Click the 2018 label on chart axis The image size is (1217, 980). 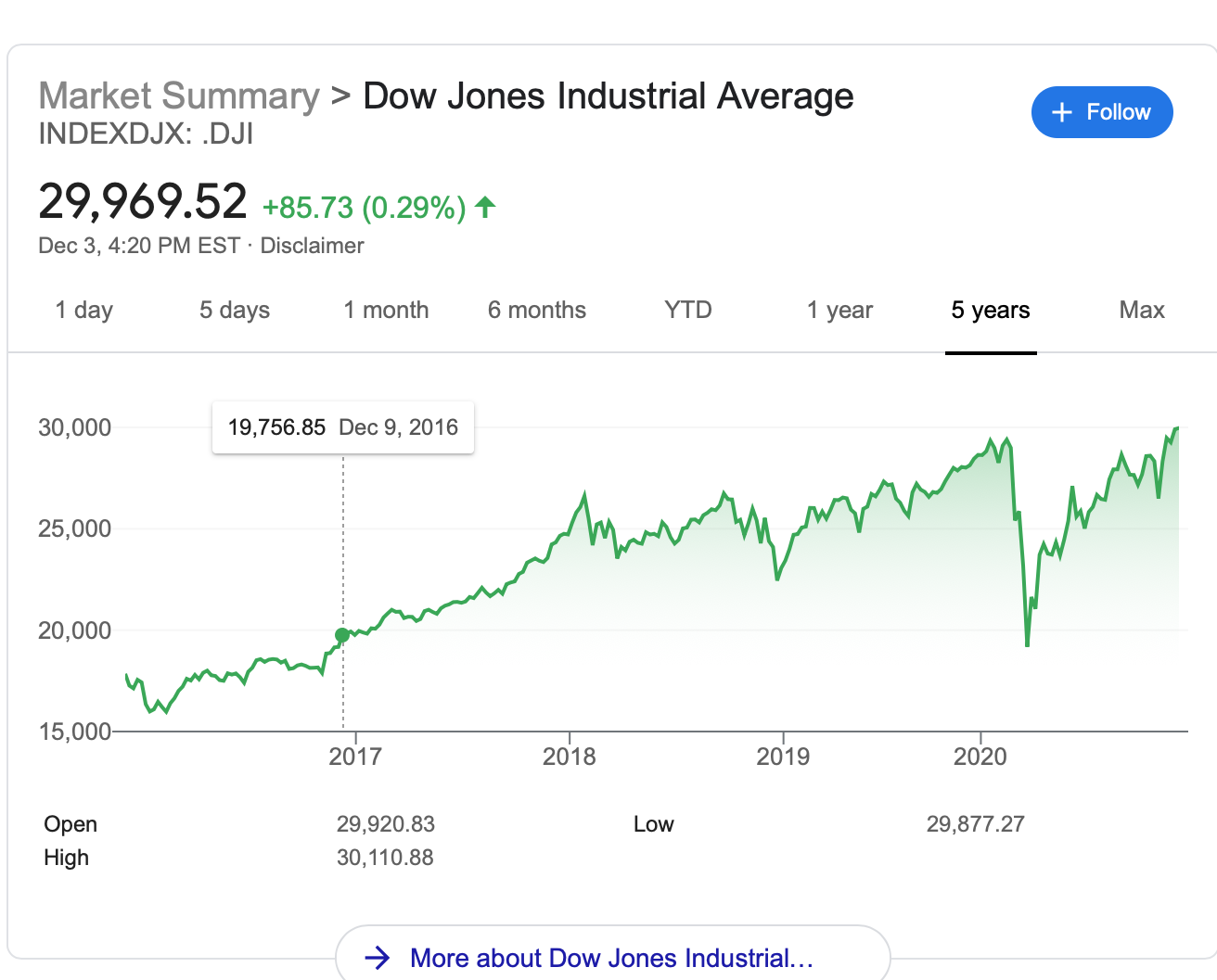(x=570, y=757)
